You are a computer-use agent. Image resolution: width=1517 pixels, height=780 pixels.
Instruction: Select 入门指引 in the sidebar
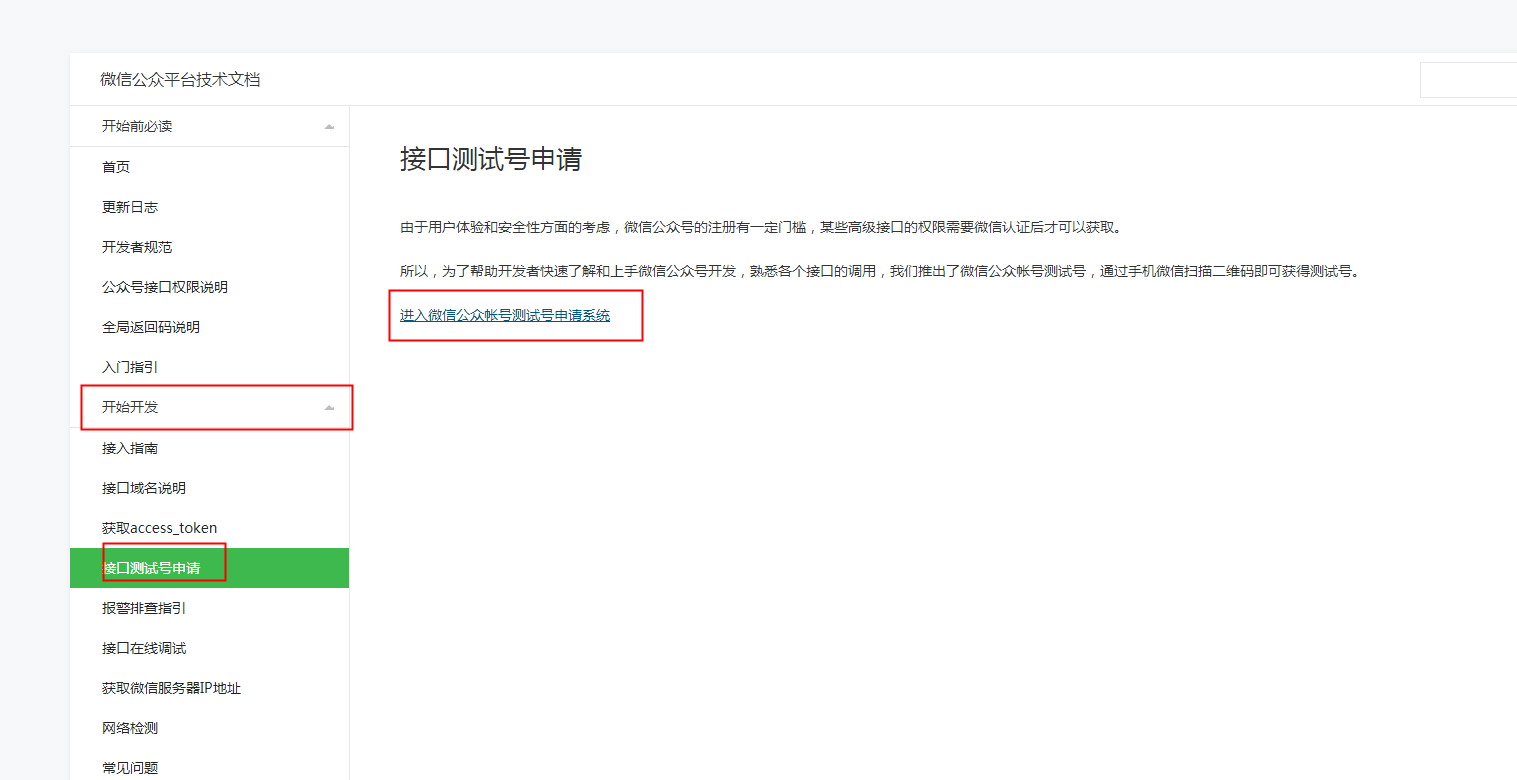coord(130,367)
